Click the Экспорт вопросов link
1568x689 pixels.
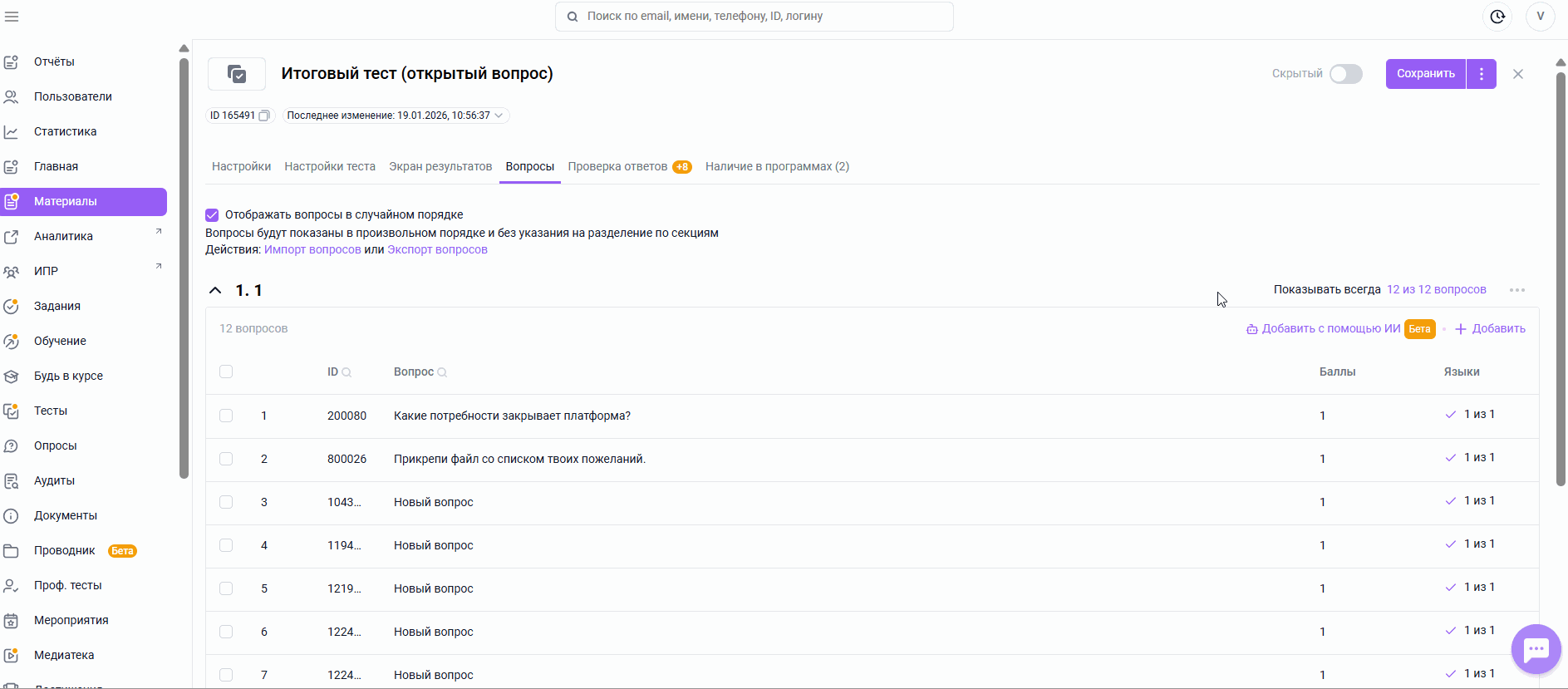click(437, 249)
